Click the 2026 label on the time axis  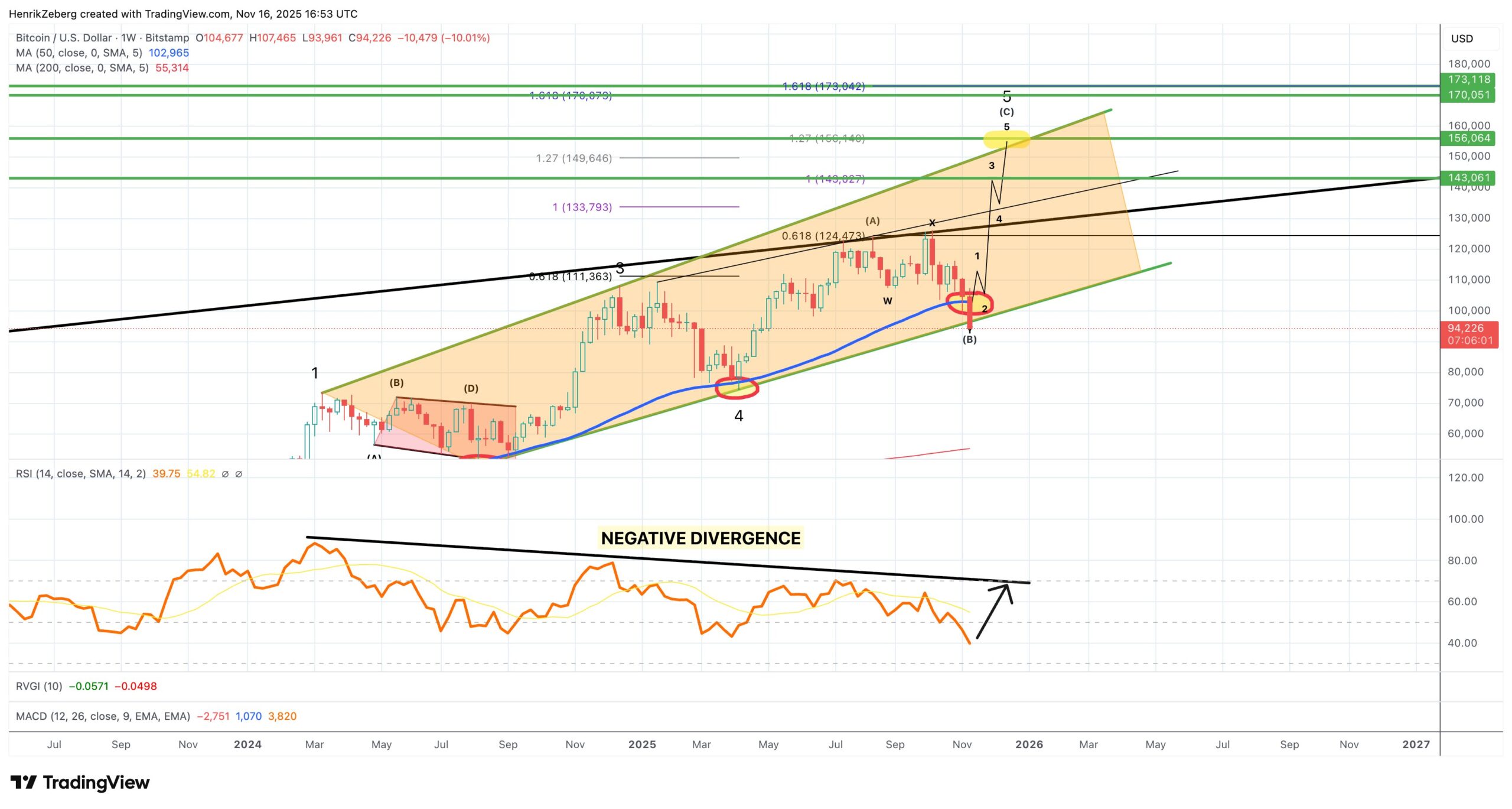coord(1029,745)
